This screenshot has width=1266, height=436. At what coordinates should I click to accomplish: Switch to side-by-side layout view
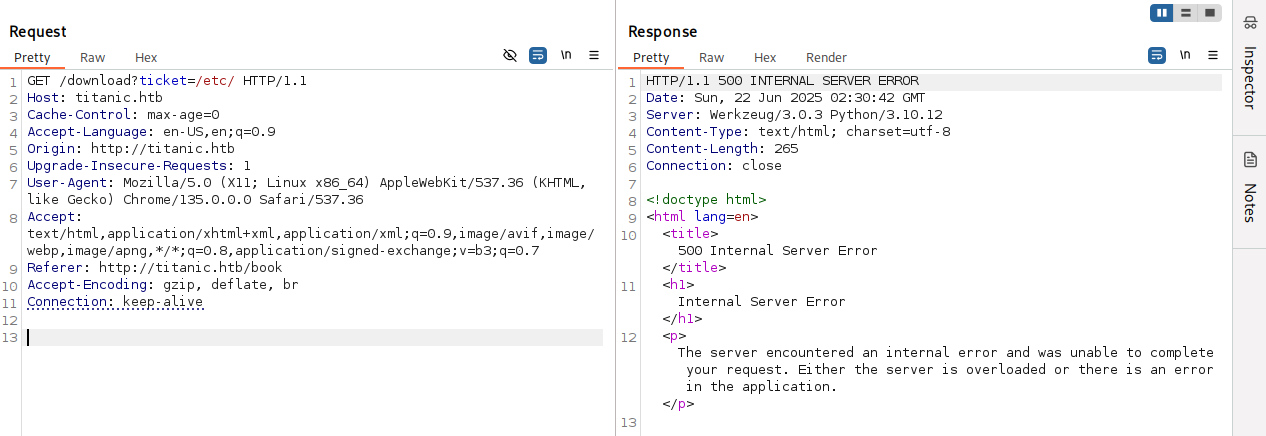[x=1161, y=13]
